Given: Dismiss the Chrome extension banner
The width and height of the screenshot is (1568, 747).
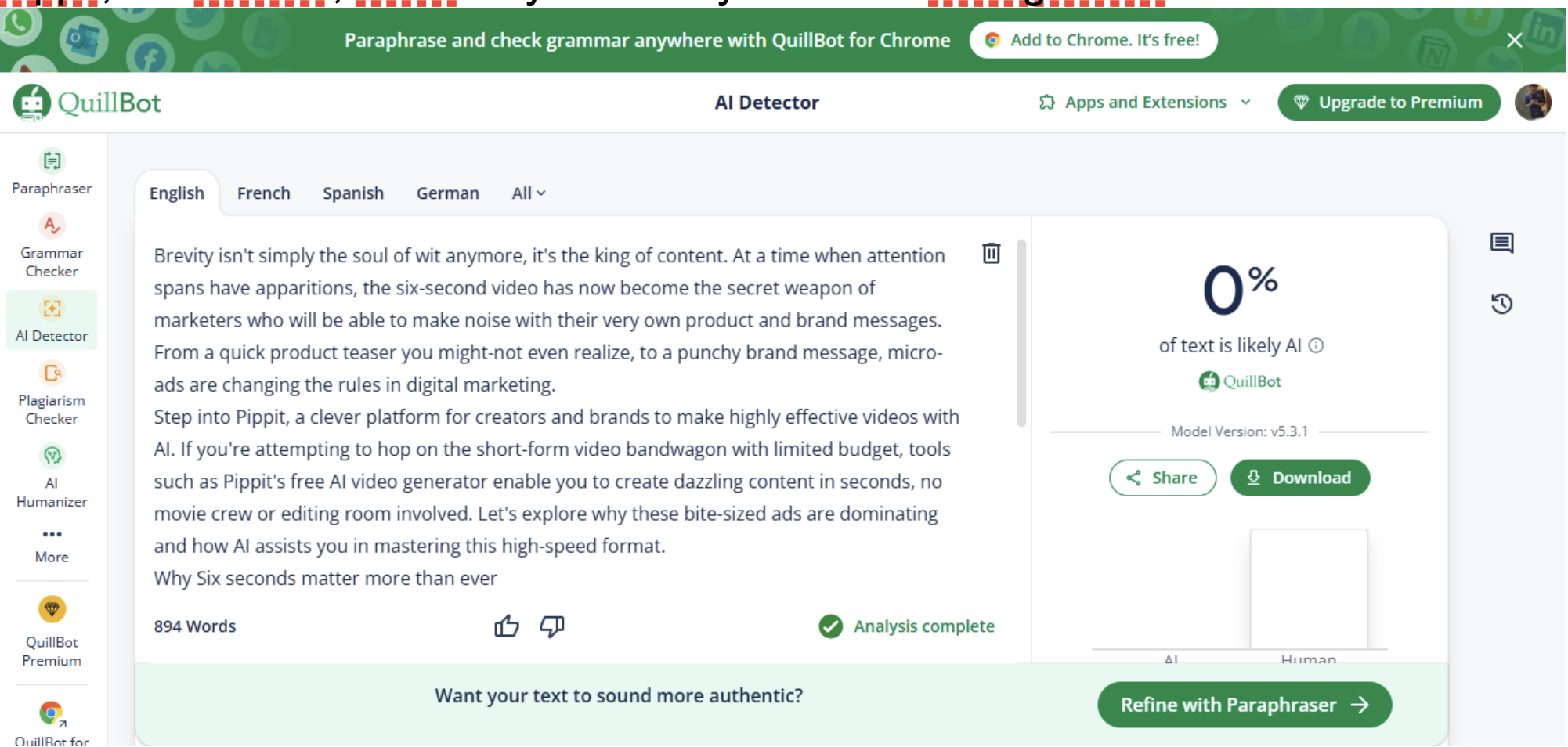Looking at the screenshot, I should pyautogui.click(x=1514, y=40).
